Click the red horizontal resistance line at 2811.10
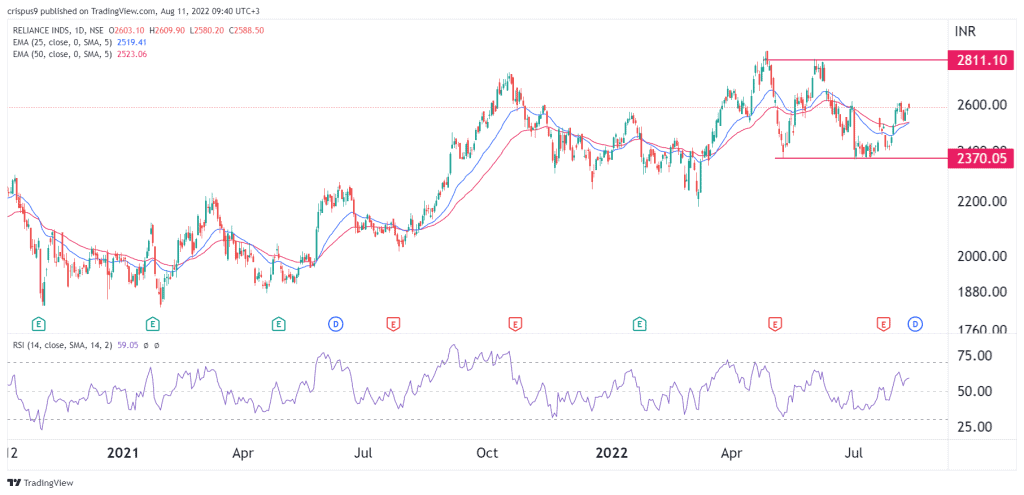 (857, 60)
